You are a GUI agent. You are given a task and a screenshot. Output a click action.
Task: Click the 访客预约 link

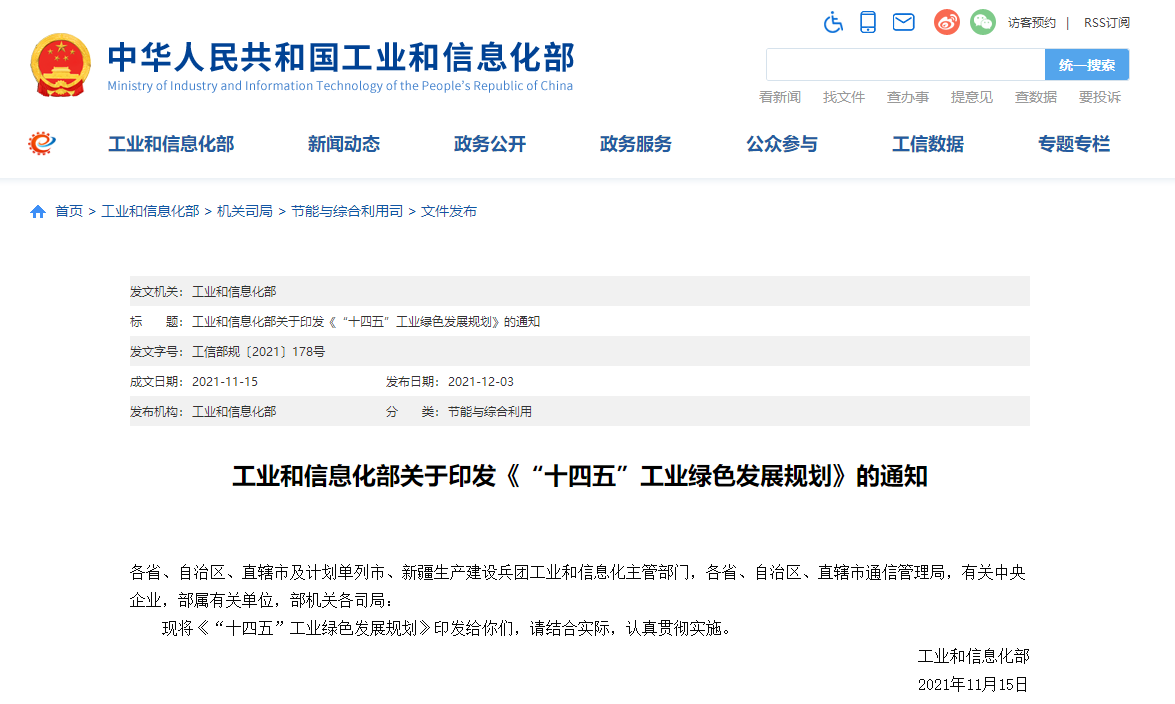point(1031,22)
